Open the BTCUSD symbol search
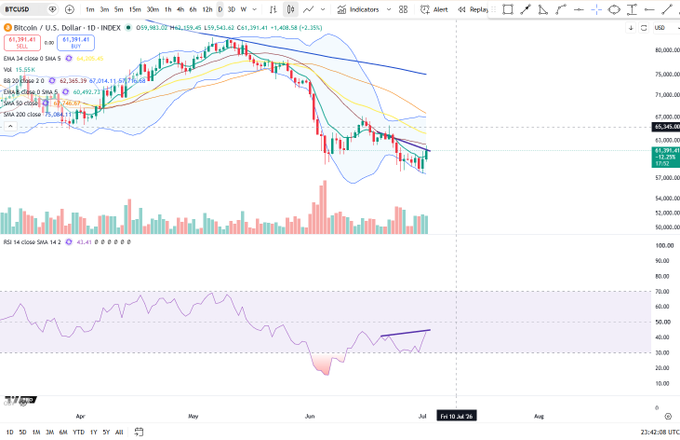Viewport: 680px width, 440px height. (x=18, y=9)
